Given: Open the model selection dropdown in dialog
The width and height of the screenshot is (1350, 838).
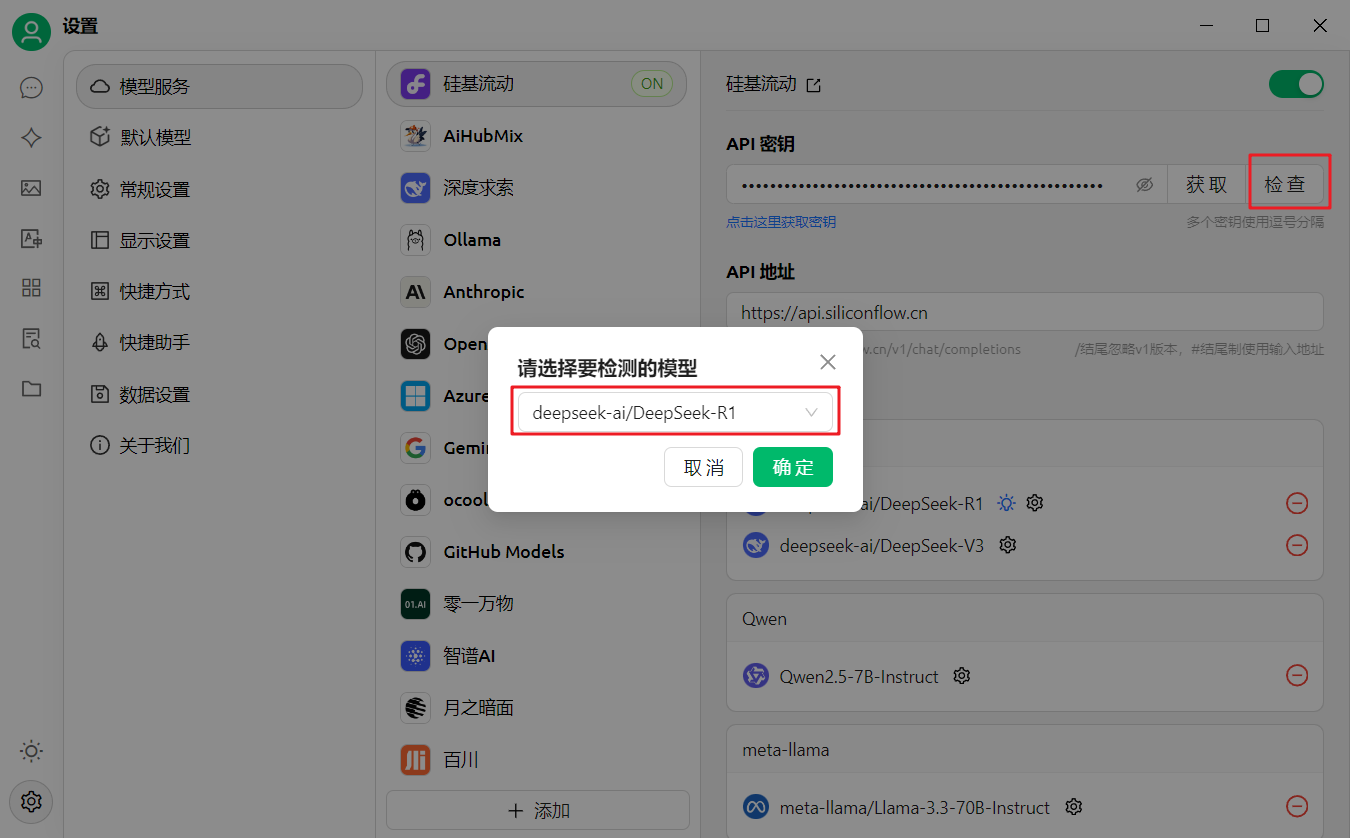Looking at the screenshot, I should tap(675, 412).
